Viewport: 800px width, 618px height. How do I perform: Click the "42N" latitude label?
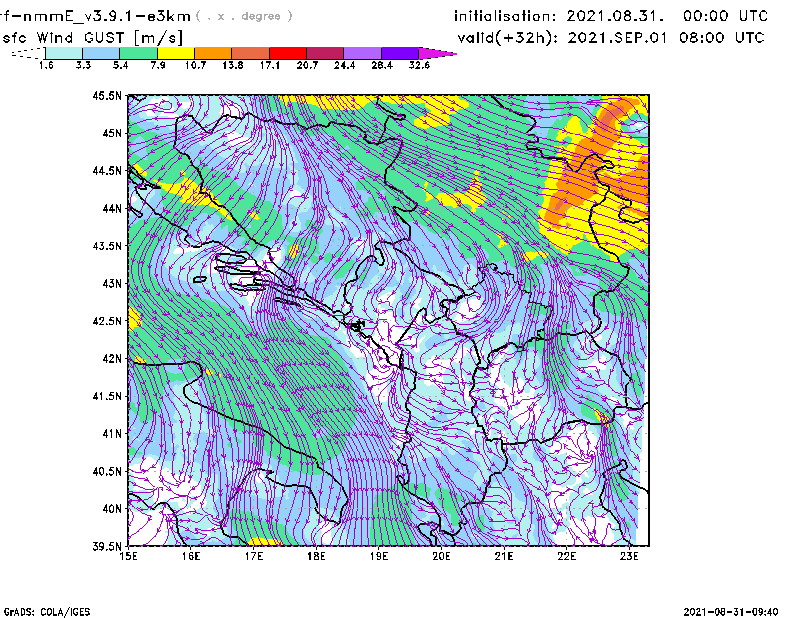[112, 359]
